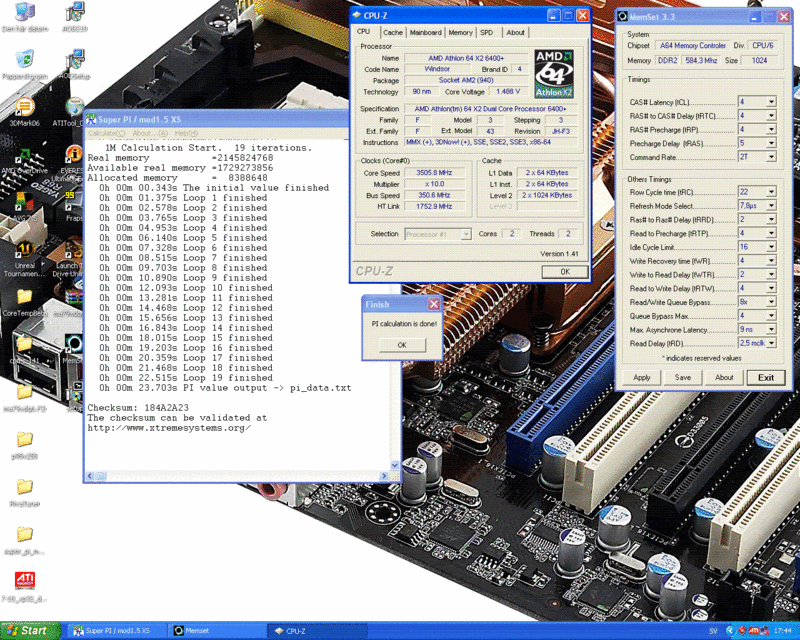Viewport: 800px width, 640px height.
Task: Open the CAS# Latency (tCL) dropdown
Action: pyautogui.click(x=771, y=102)
